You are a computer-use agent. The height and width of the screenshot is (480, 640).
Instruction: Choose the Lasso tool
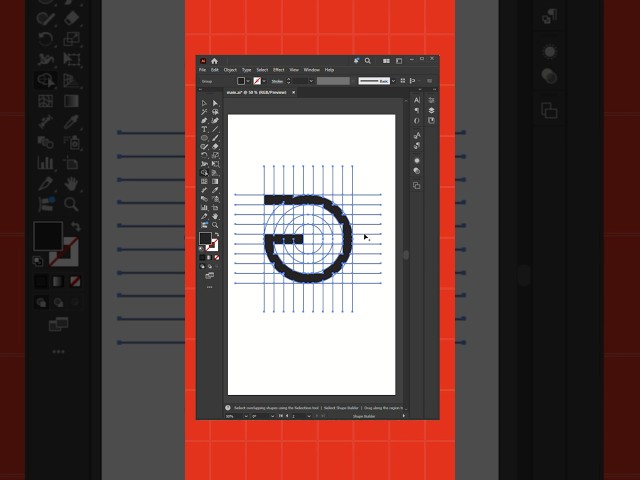[x=215, y=112]
